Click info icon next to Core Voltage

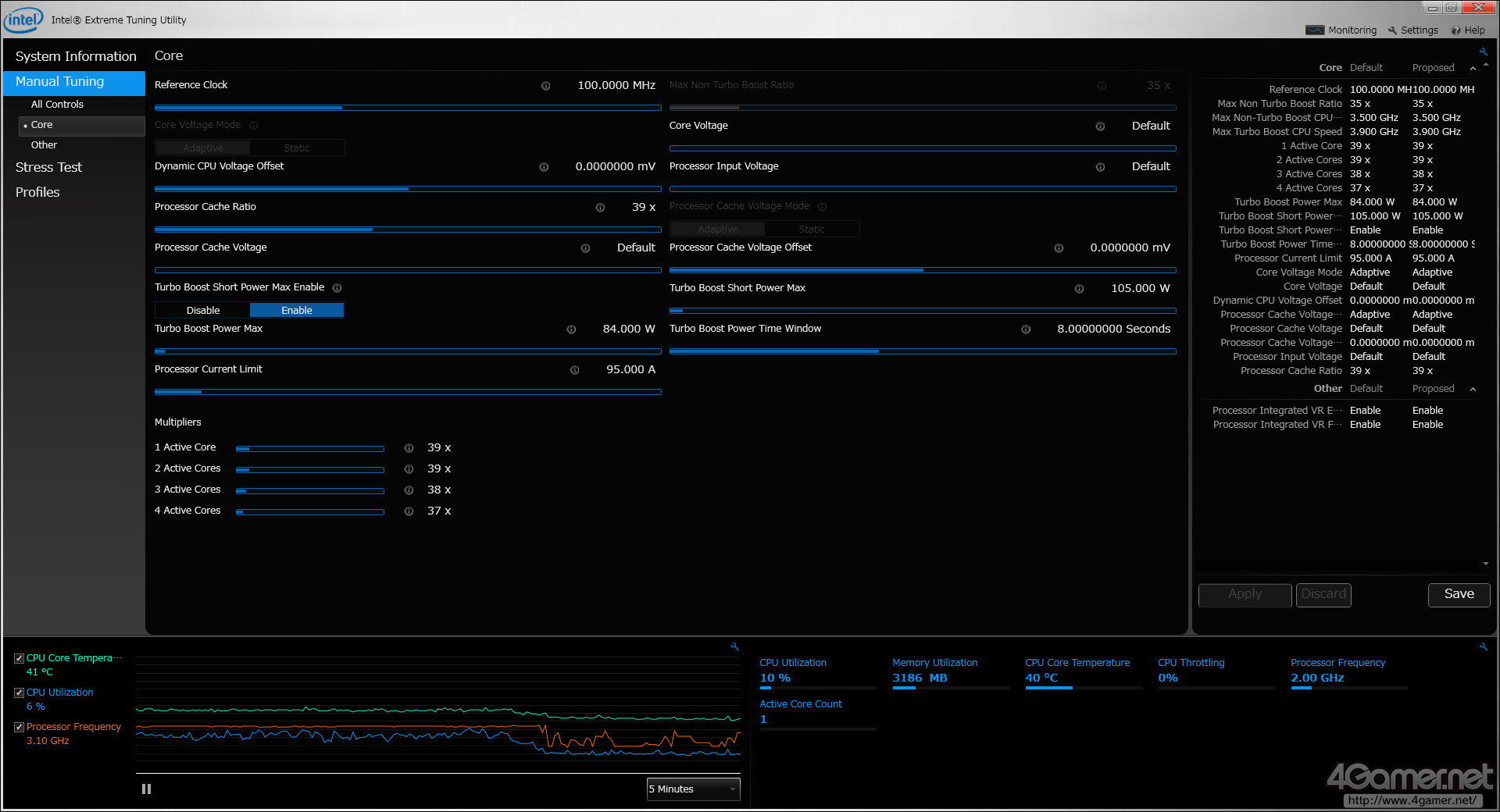click(x=1100, y=126)
